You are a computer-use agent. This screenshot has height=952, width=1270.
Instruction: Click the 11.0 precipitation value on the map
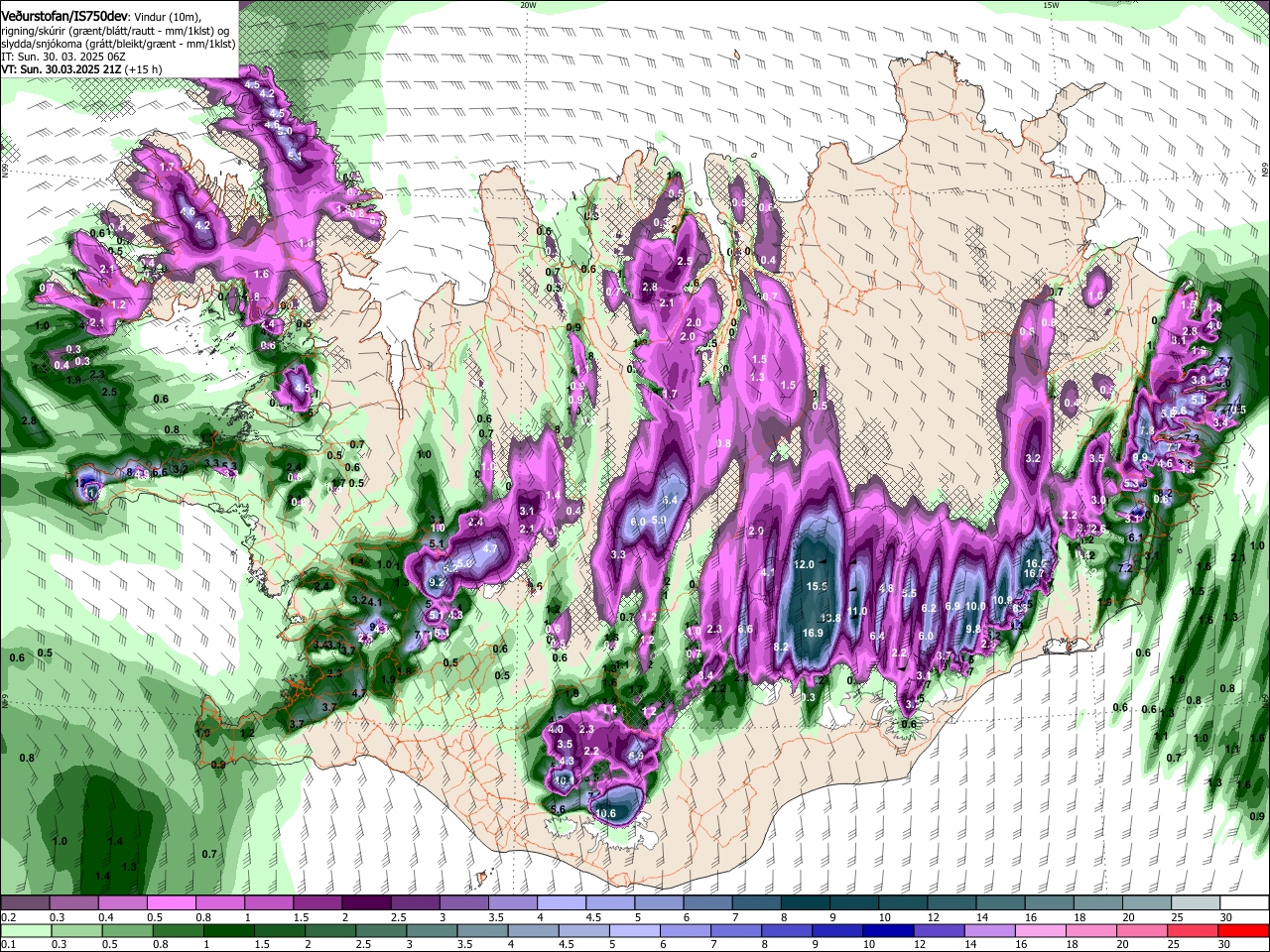click(857, 611)
